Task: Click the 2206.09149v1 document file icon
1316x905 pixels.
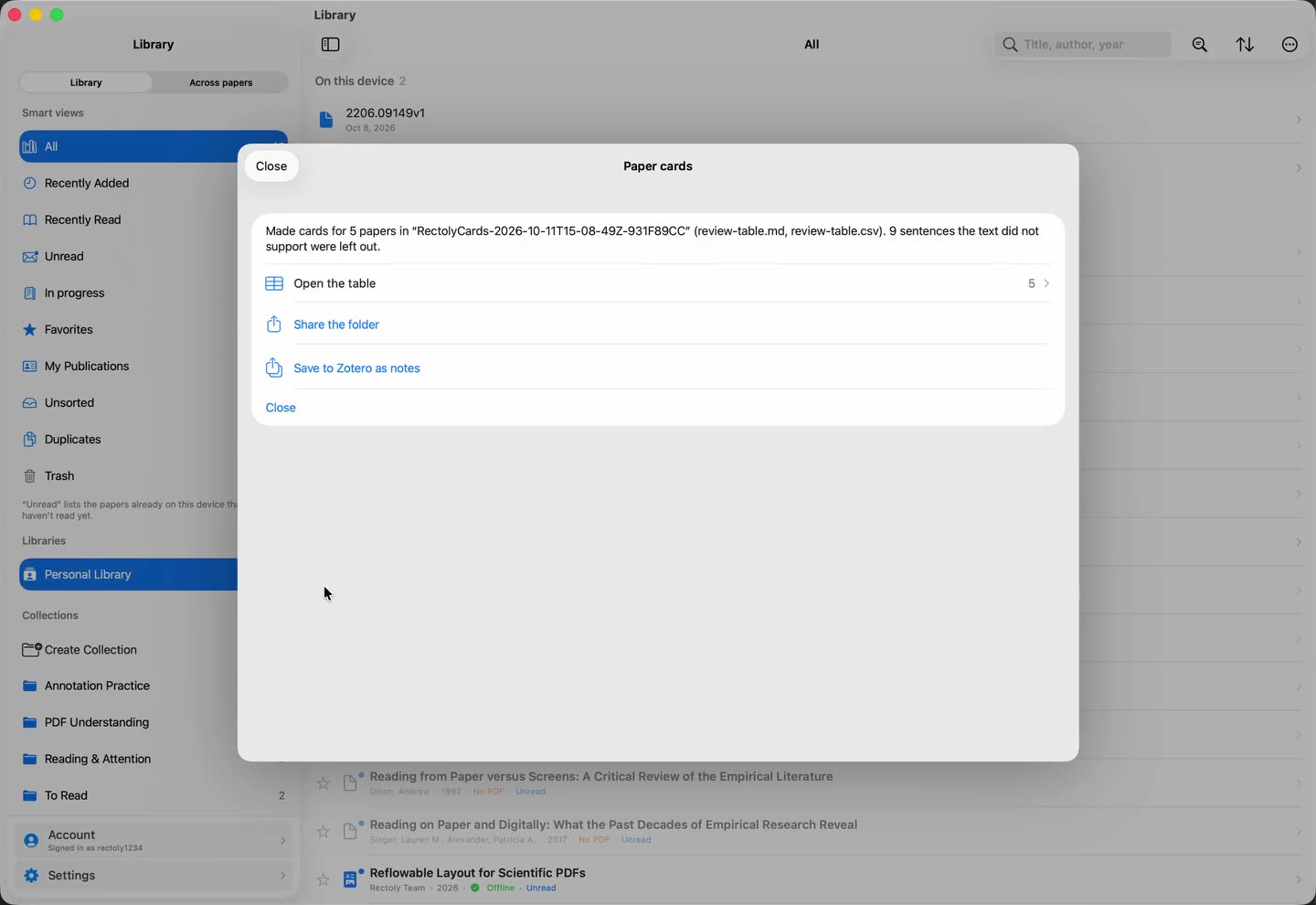Action: click(326, 120)
